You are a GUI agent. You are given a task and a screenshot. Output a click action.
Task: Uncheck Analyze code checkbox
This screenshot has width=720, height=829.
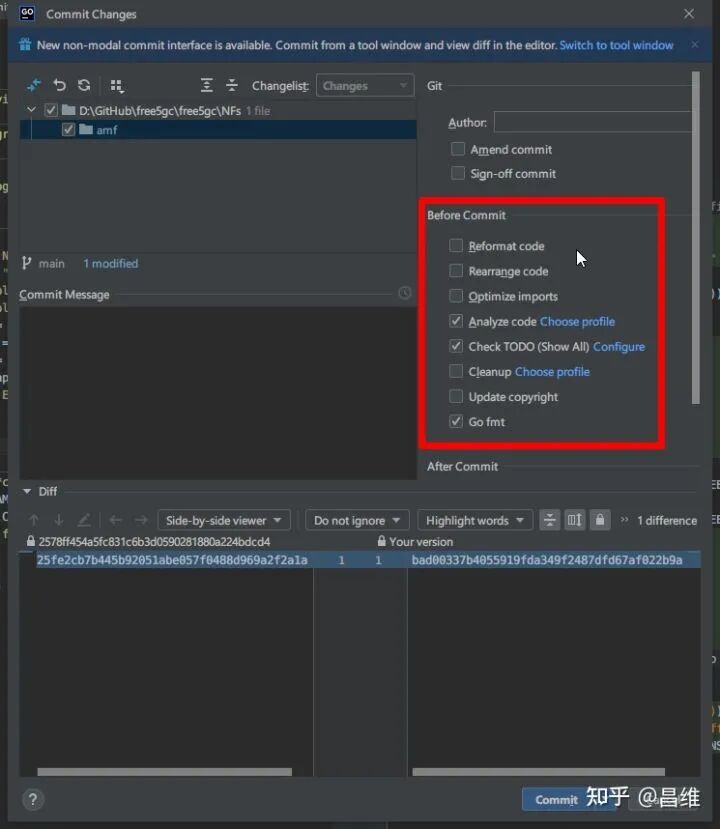click(456, 321)
